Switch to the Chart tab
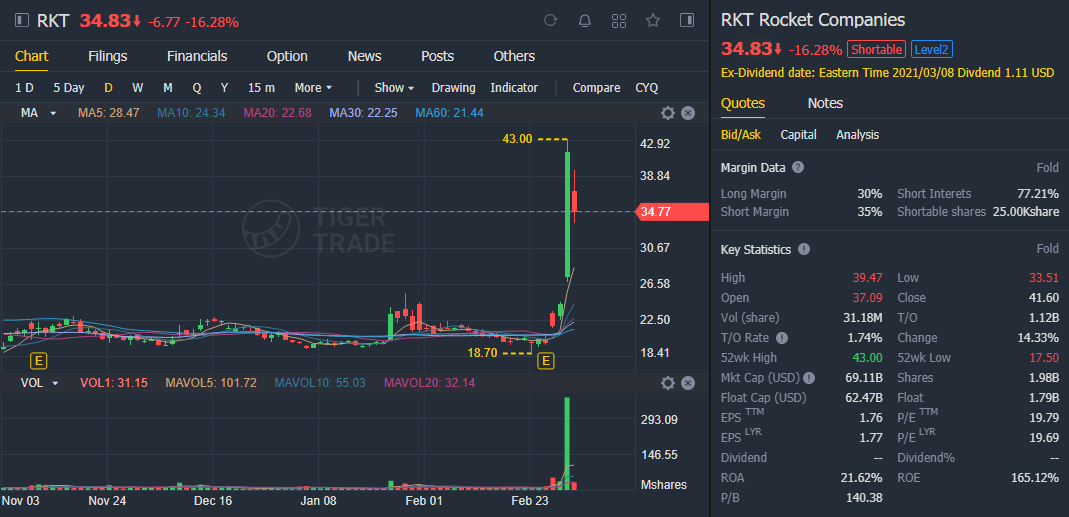The height and width of the screenshot is (517, 1069). click(x=31, y=56)
